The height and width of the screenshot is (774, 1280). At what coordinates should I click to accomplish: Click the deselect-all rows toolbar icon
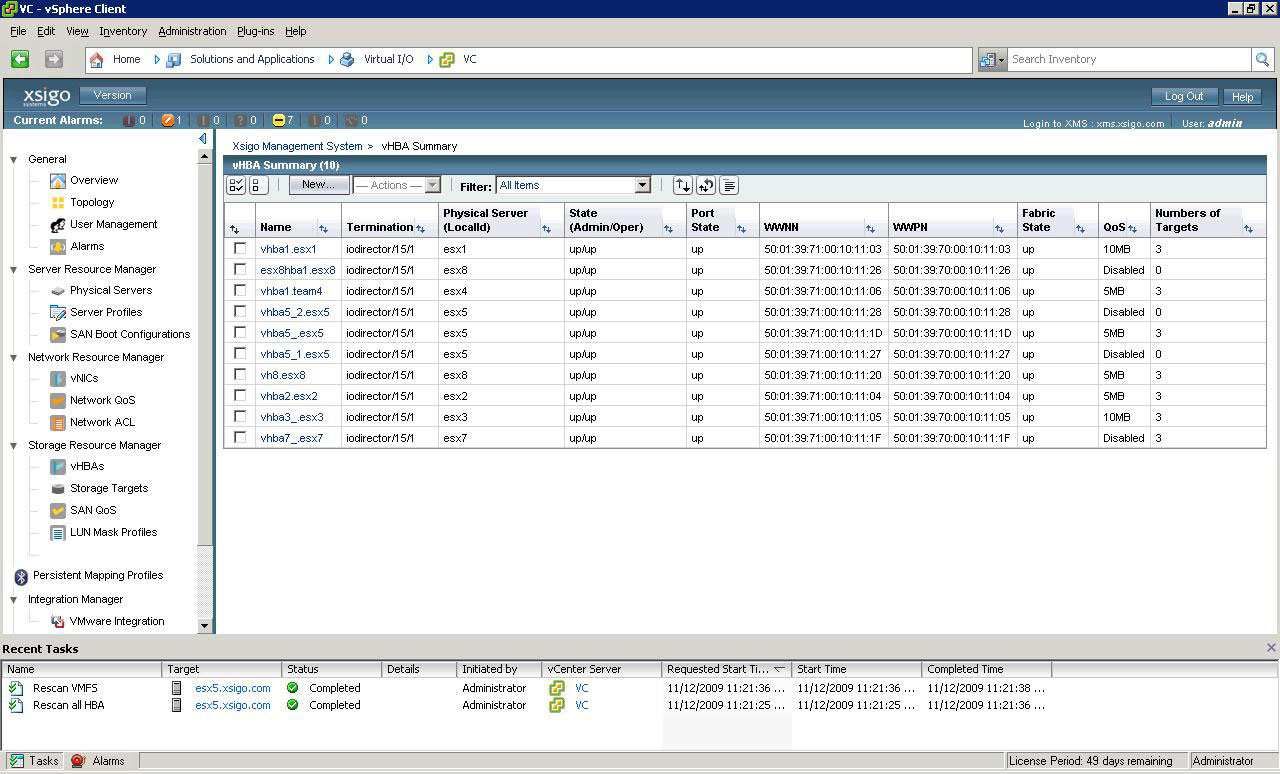[x=258, y=185]
